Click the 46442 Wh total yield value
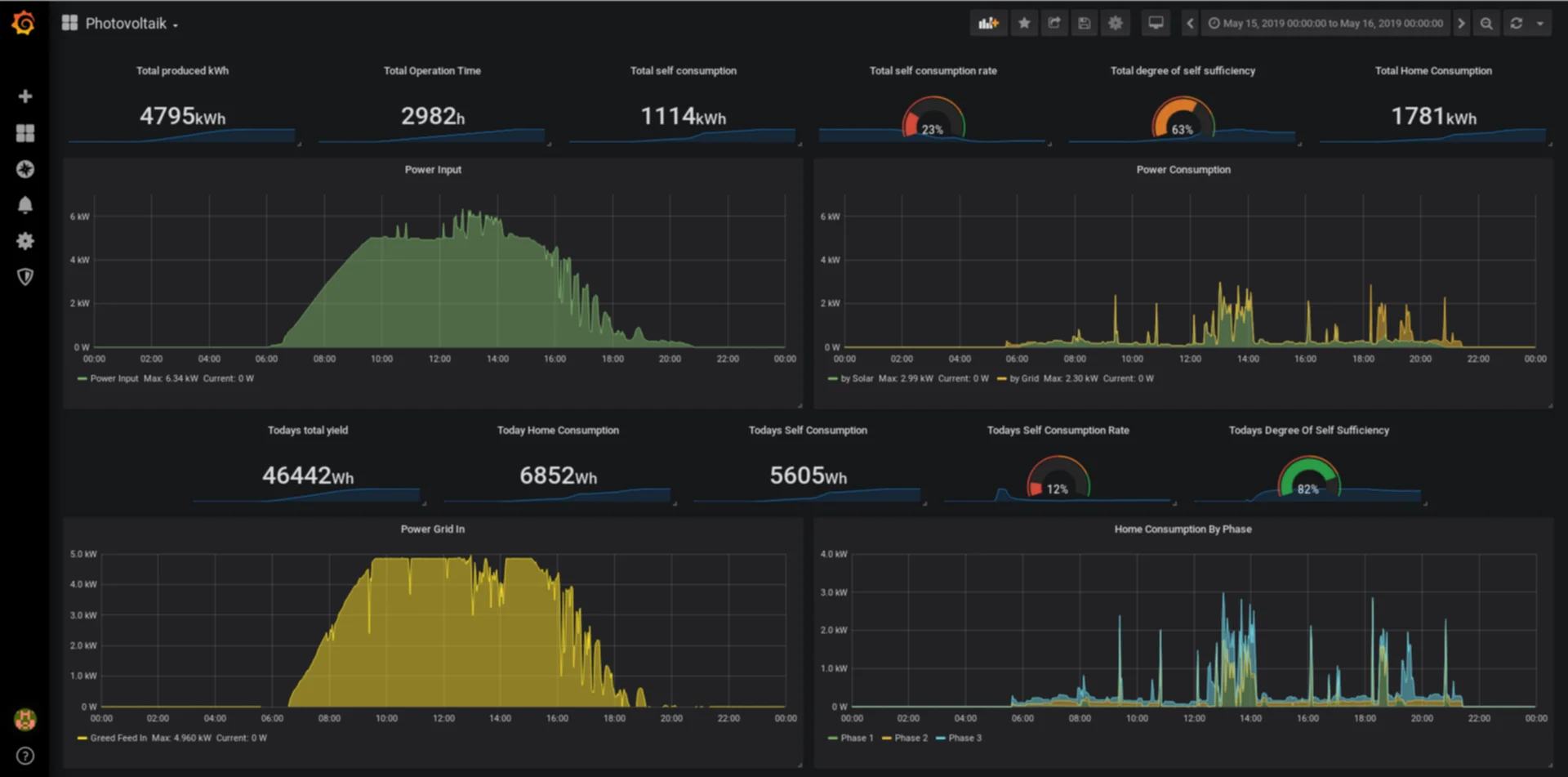 (308, 476)
